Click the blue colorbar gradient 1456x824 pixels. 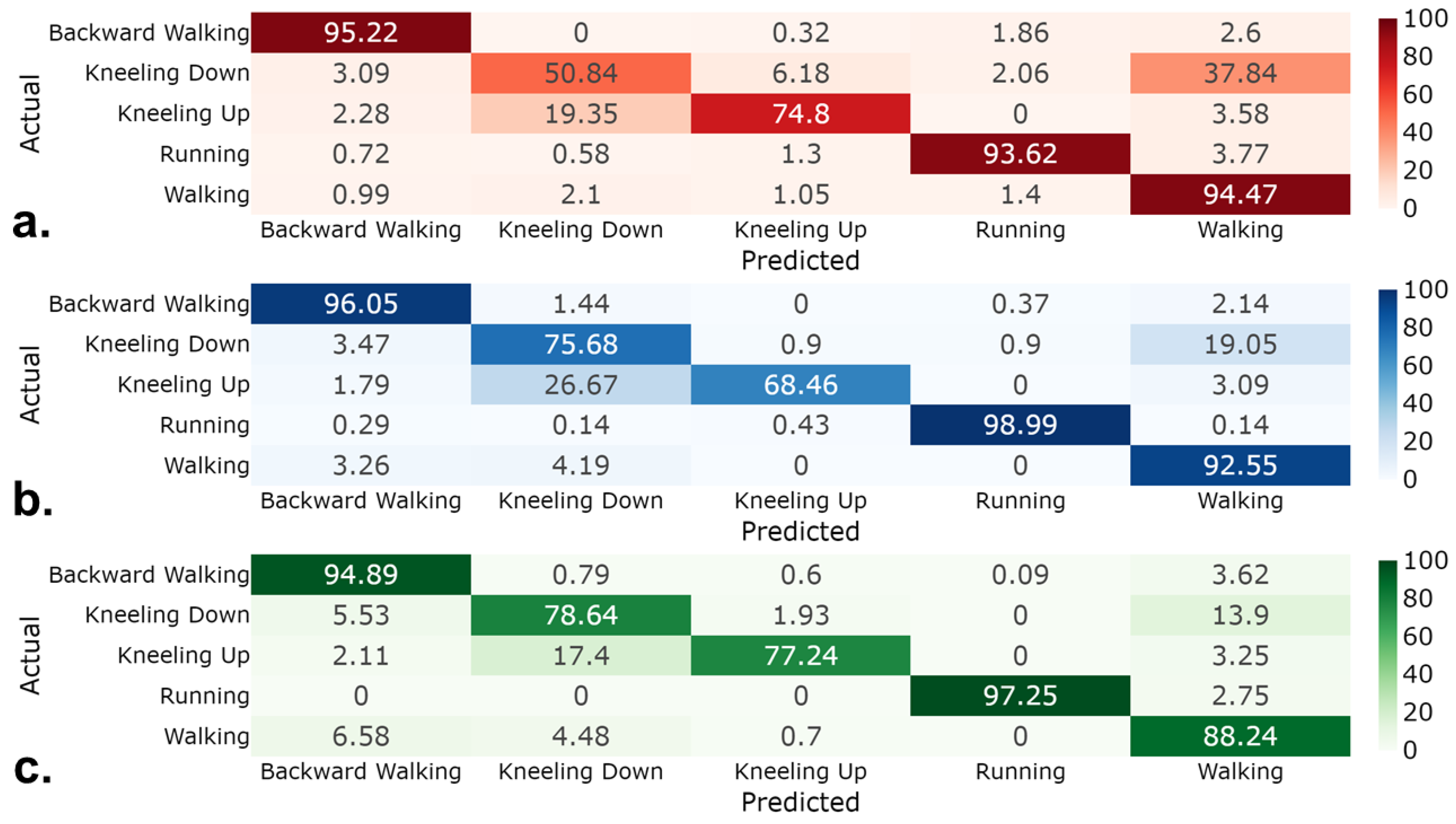click(x=1387, y=384)
